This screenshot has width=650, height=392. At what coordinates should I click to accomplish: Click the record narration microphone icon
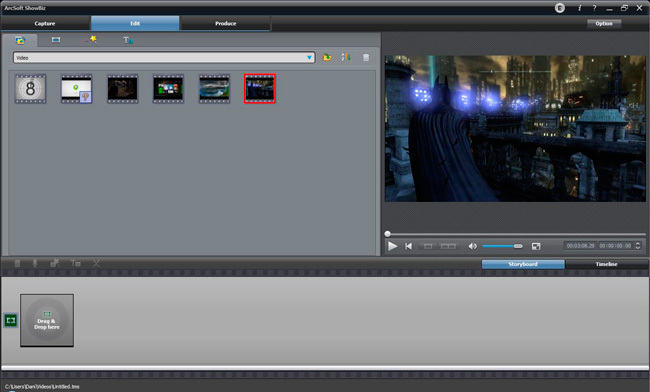(35, 263)
